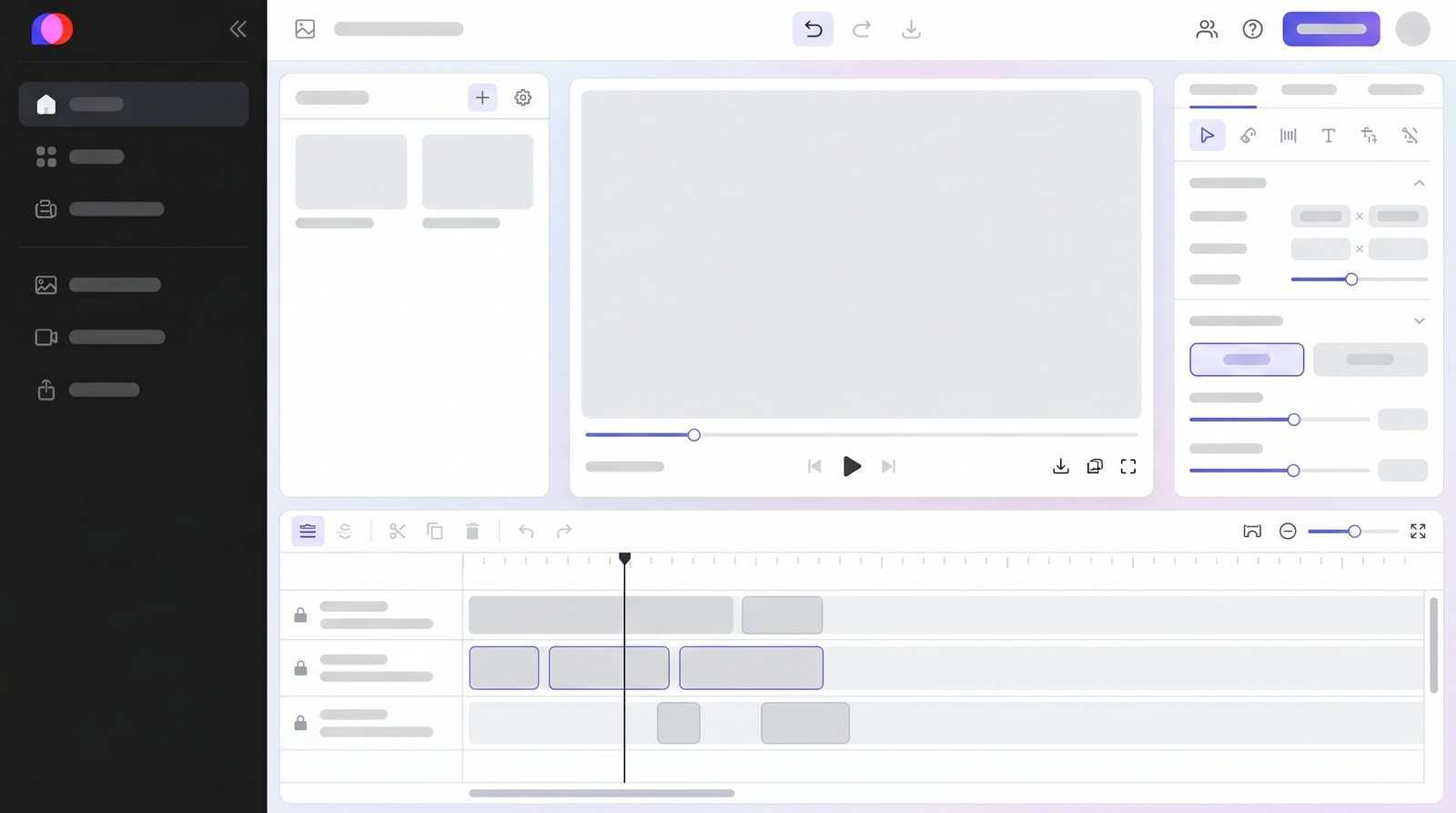Switch to the middle properties panel tab
The height and width of the screenshot is (813, 1456).
(1309, 89)
